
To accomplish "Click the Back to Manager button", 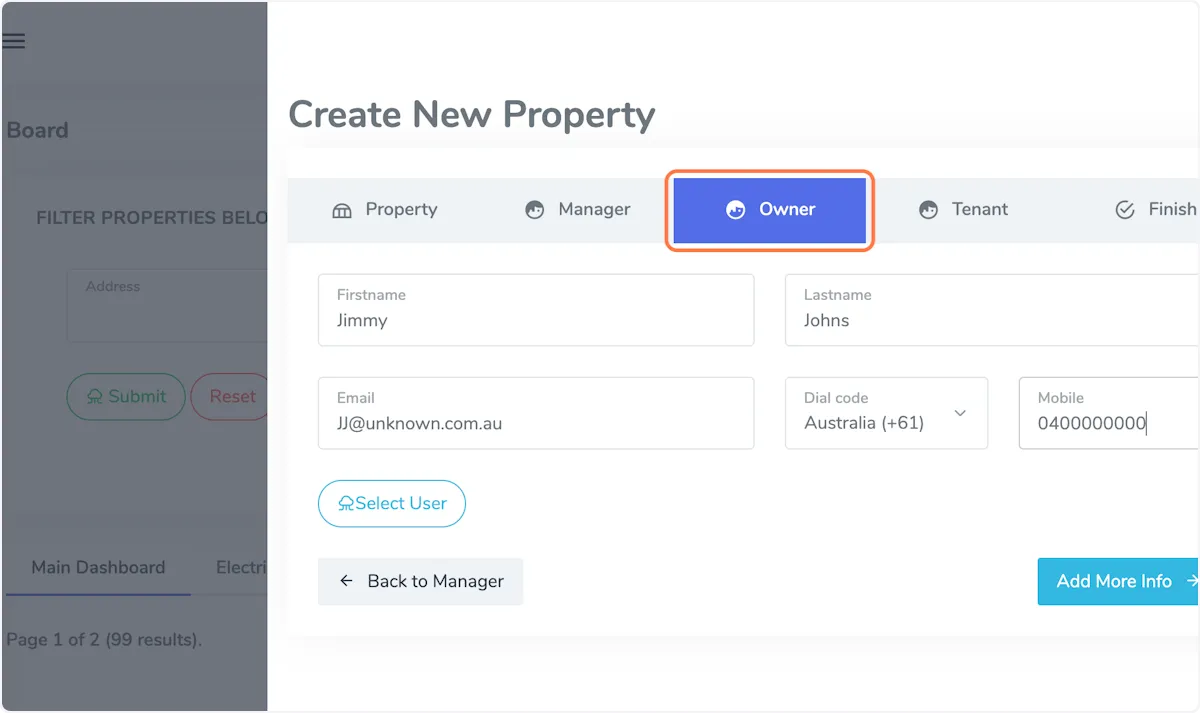I will (x=420, y=581).
